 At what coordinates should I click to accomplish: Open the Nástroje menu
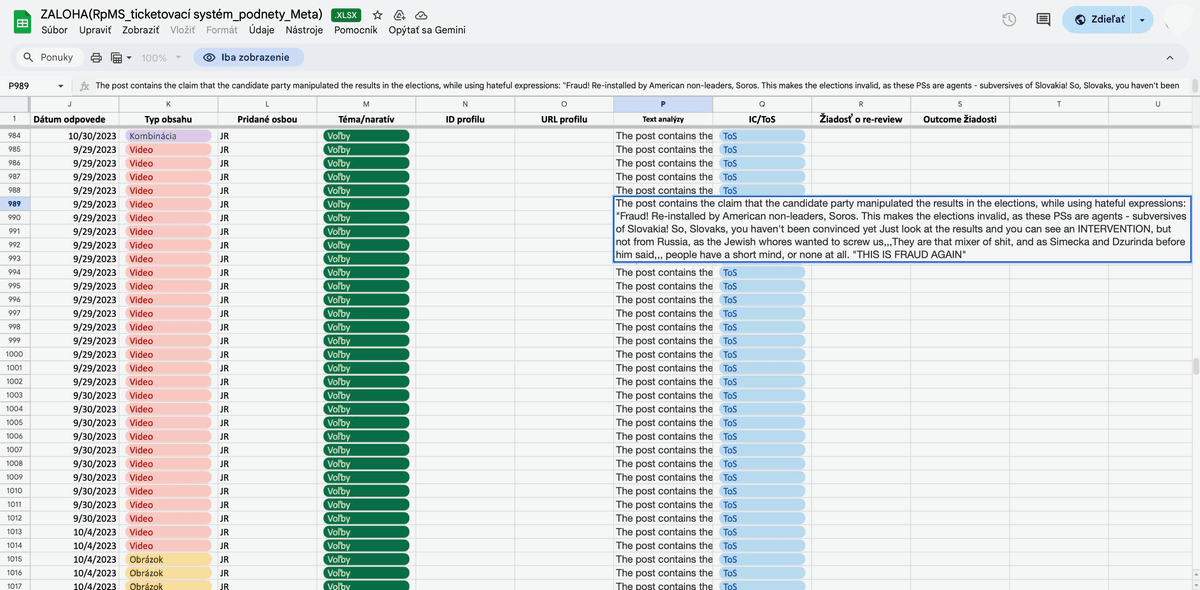click(304, 30)
